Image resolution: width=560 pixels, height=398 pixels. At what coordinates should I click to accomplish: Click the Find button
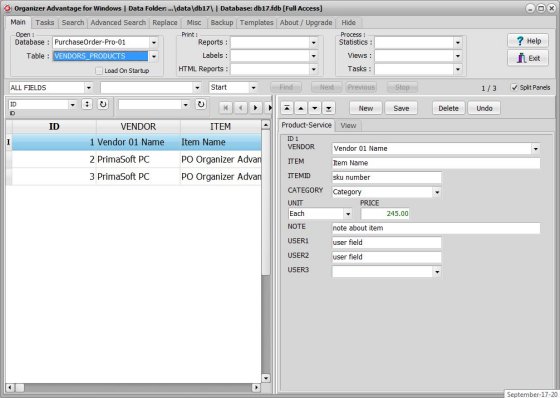click(286, 87)
